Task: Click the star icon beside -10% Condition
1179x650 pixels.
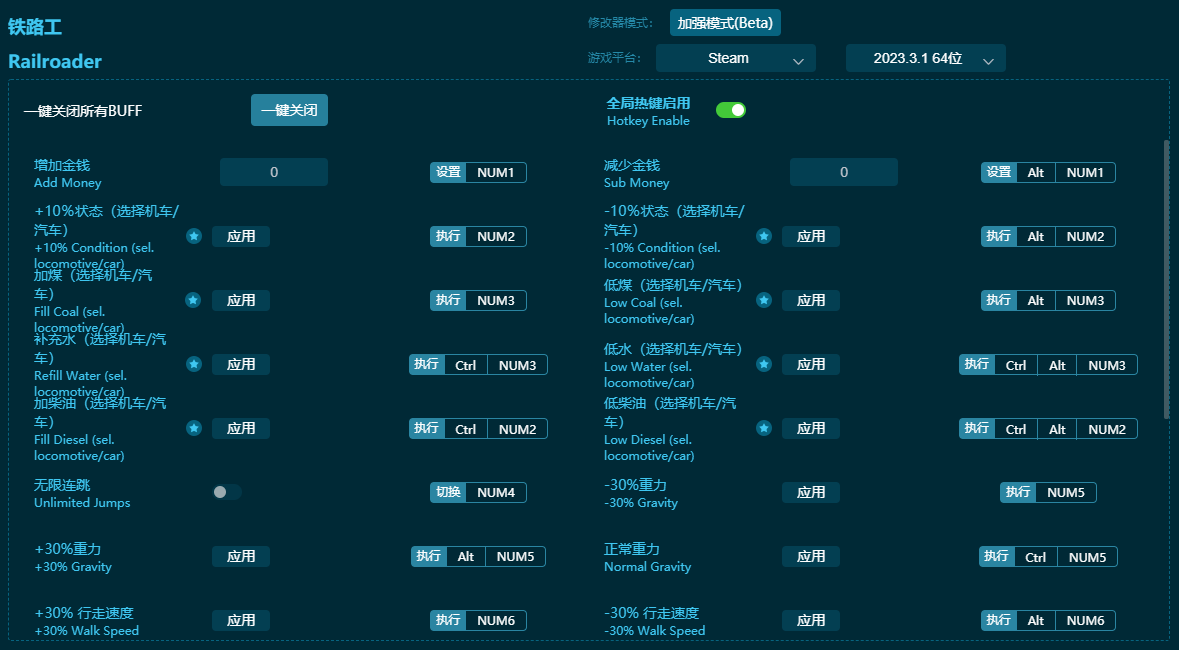Action: click(x=764, y=236)
